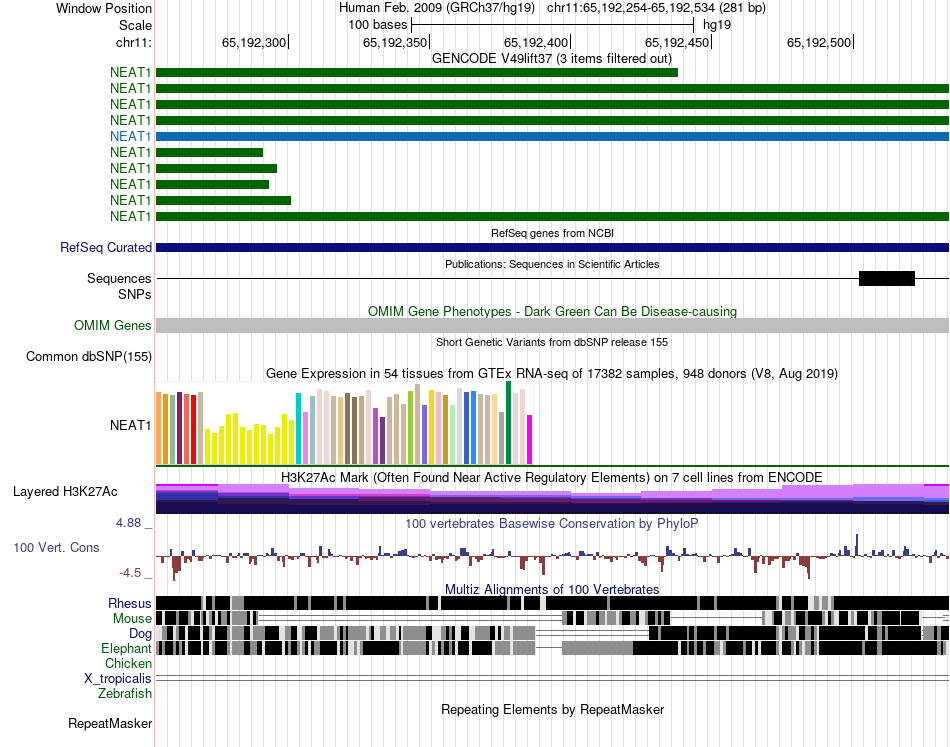Click the 'Sequences' track label

tap(119, 279)
